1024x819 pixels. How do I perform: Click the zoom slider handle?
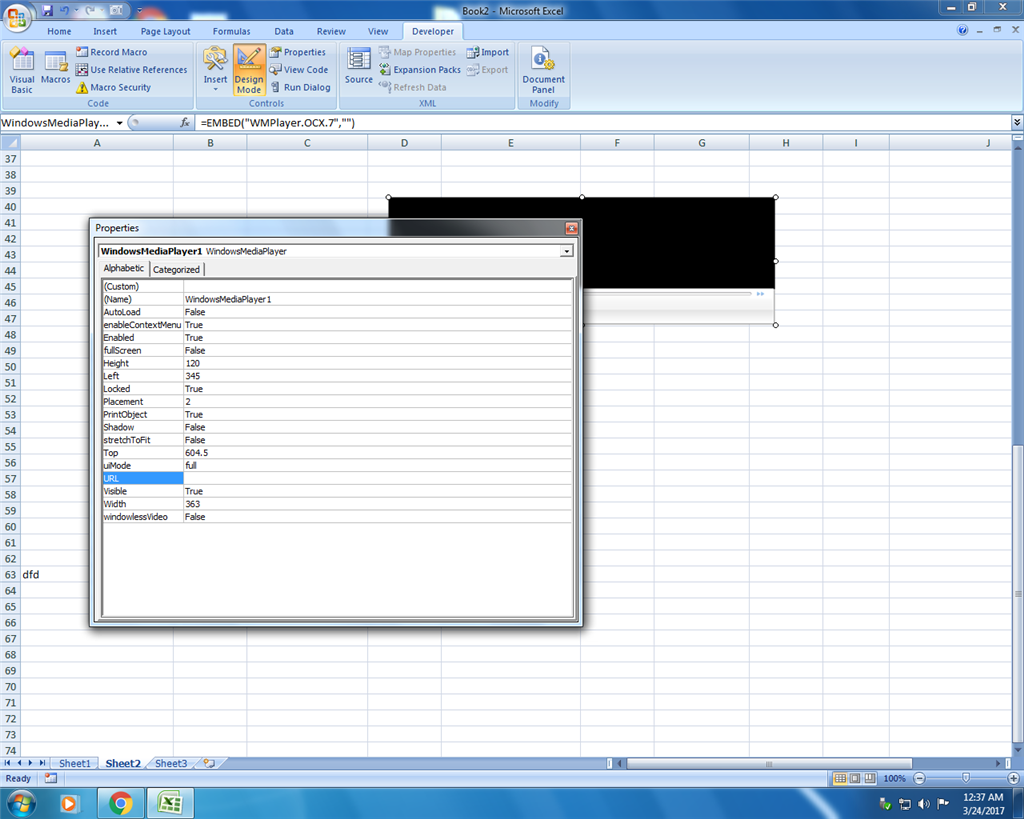coord(966,779)
